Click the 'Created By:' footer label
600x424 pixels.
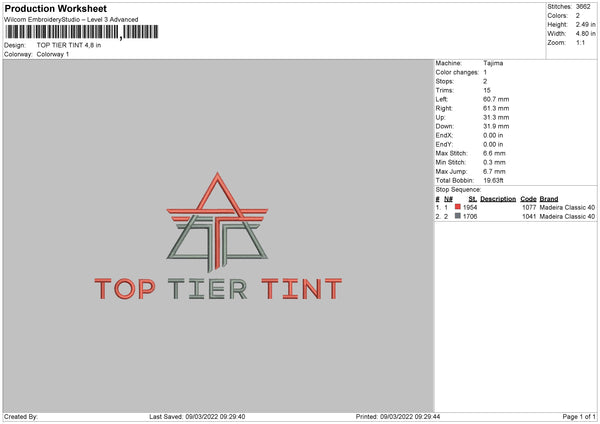point(21,417)
